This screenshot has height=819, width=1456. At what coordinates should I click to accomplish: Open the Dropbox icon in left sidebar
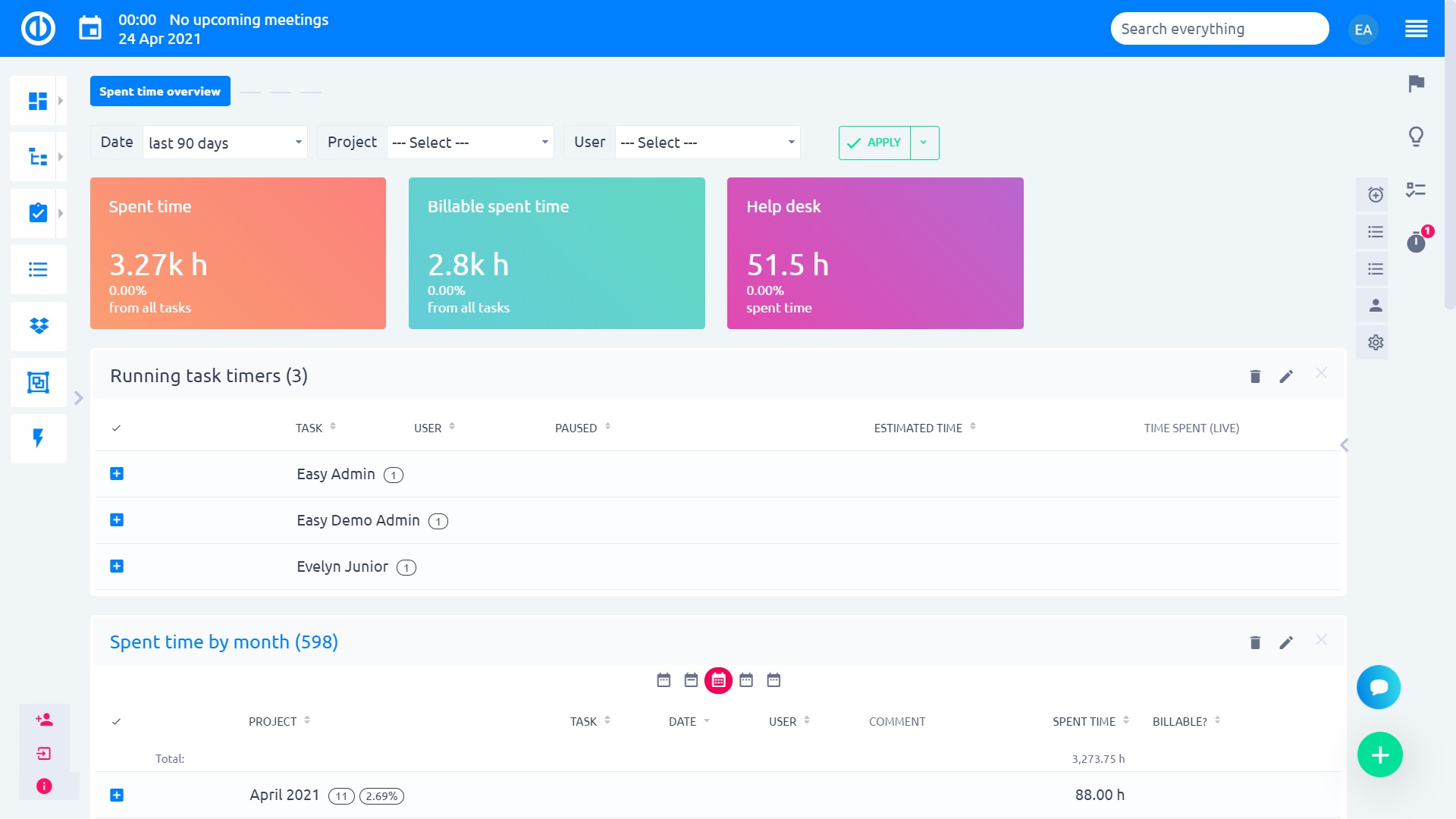pyautogui.click(x=38, y=326)
